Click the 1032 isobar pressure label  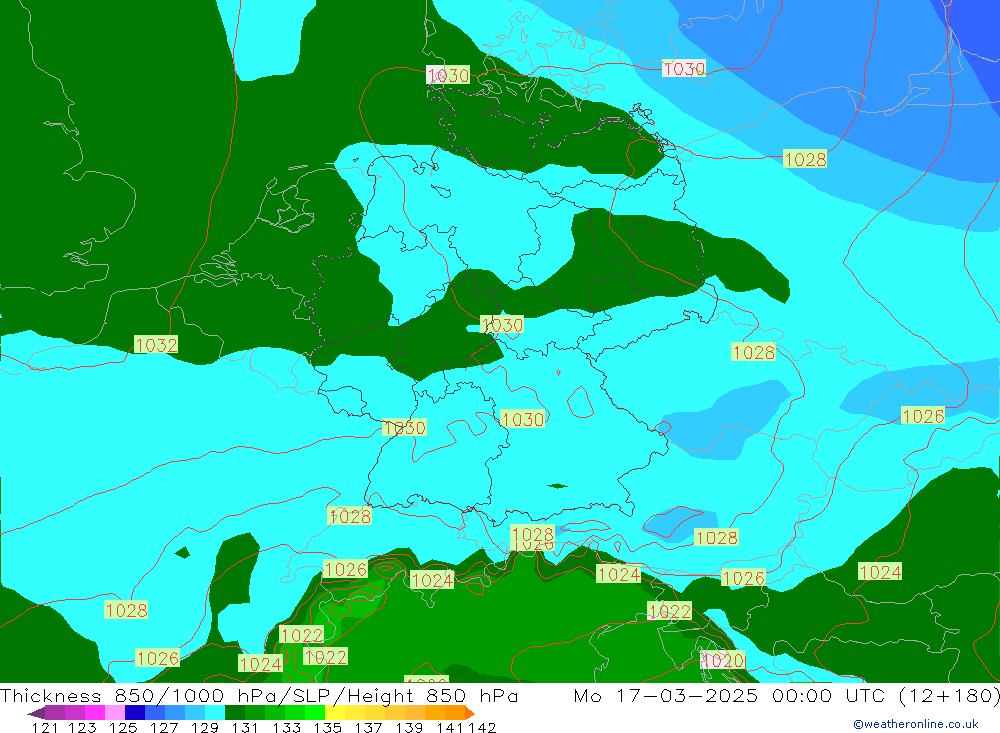coord(156,345)
